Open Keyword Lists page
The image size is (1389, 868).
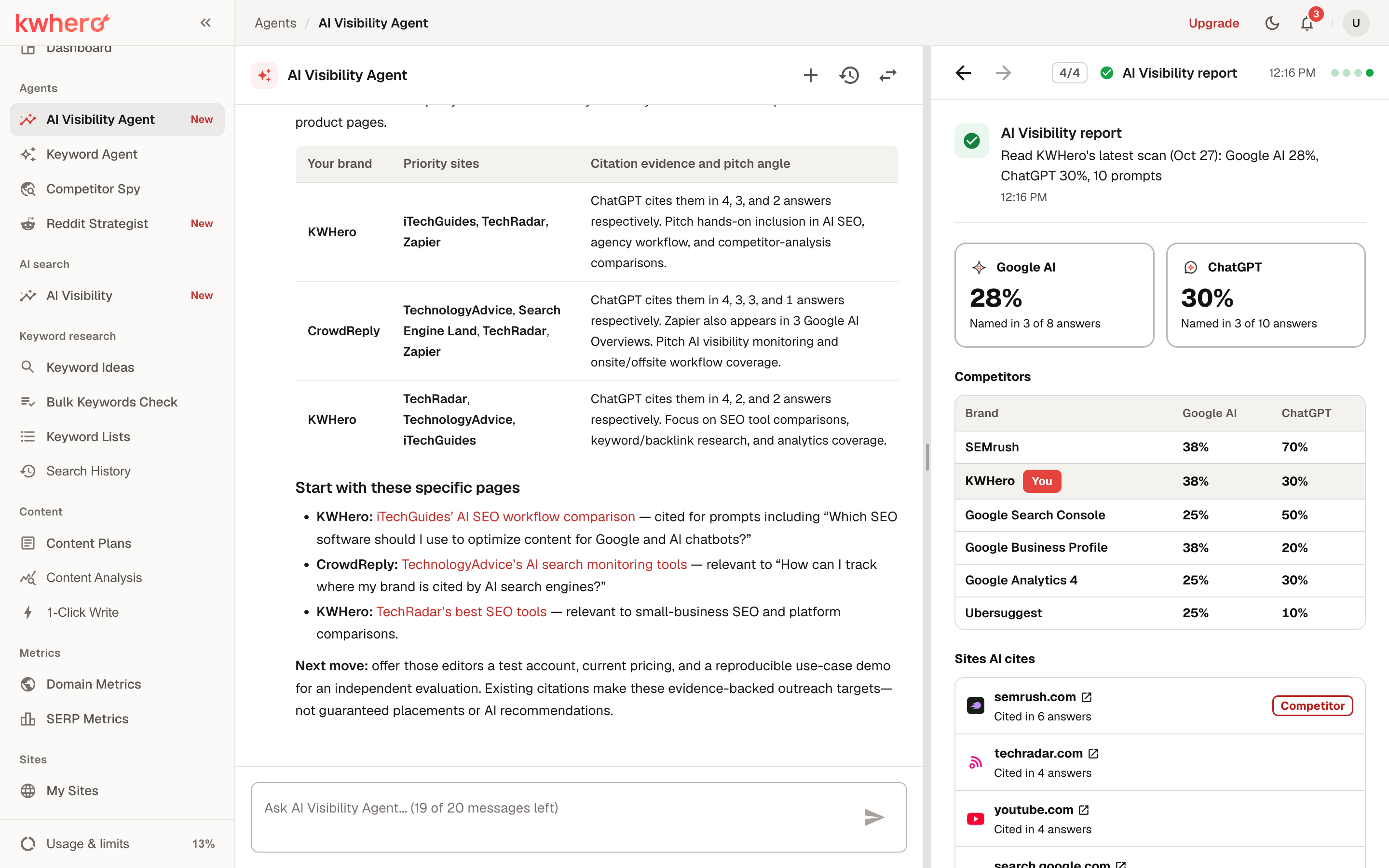tap(117, 436)
